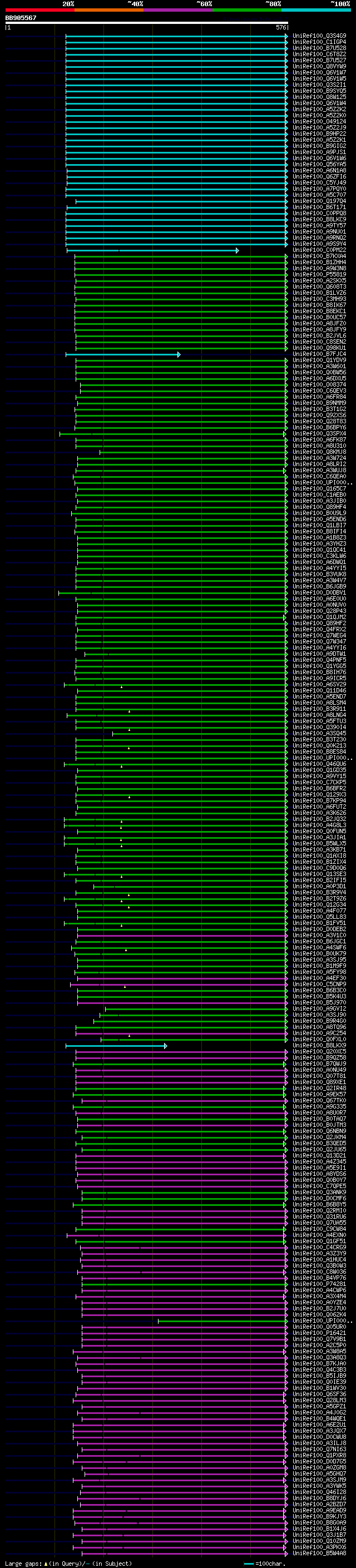
Task: Click the UniRef100_C0PM22 hit label
Action: pos(319,250)
